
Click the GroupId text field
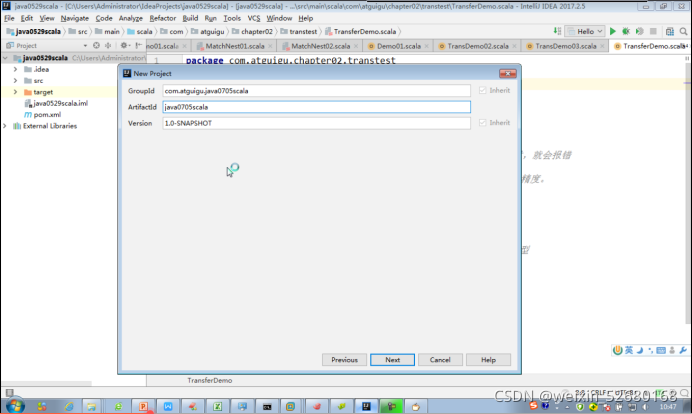pos(316,90)
